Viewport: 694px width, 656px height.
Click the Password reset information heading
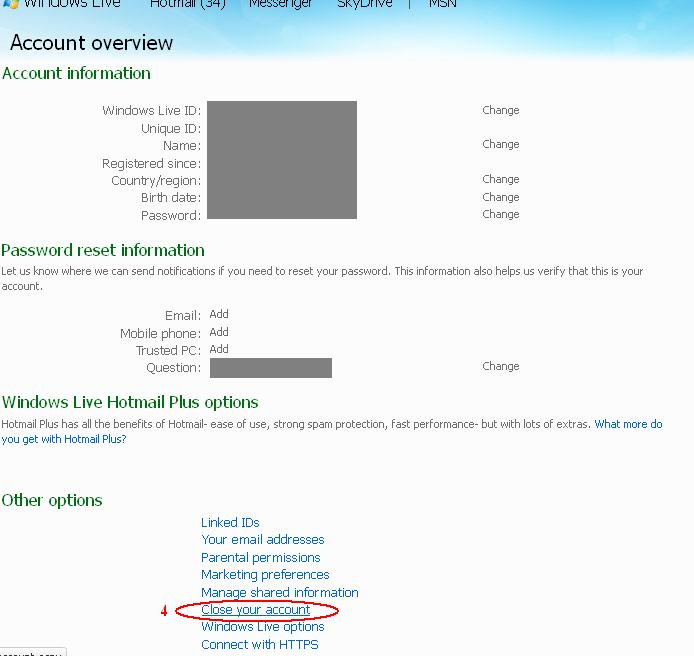pyautogui.click(x=103, y=251)
